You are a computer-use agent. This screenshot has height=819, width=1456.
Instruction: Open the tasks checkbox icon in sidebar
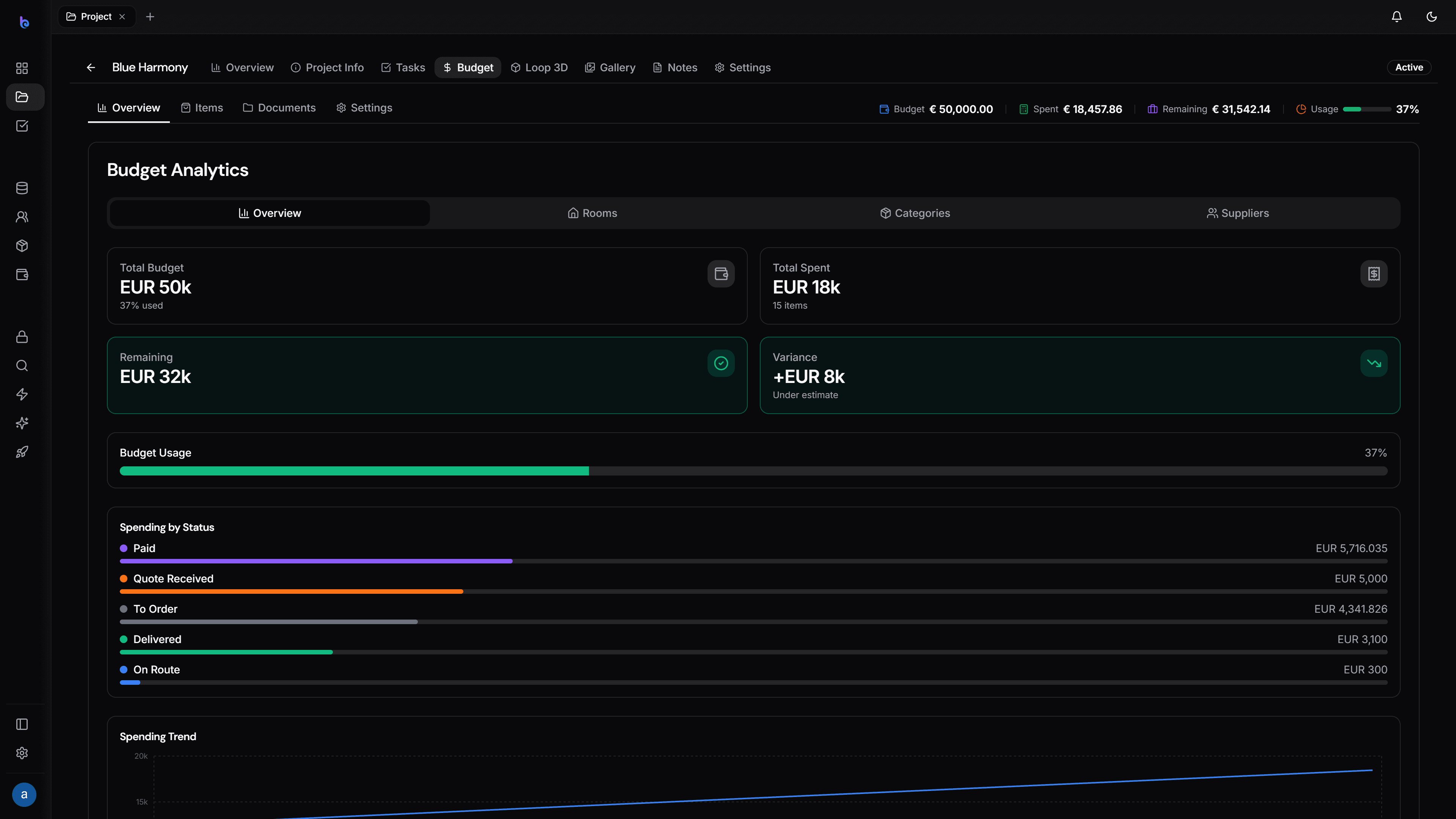coord(22,126)
